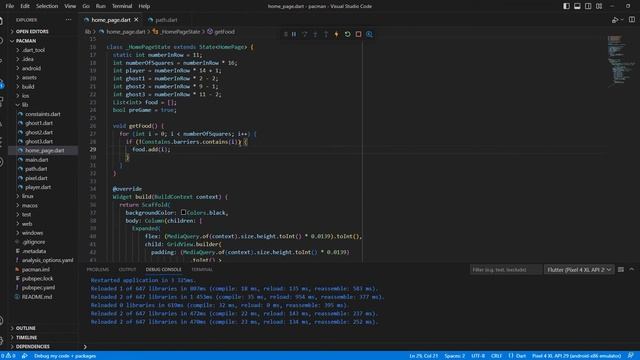Open the Widget Inspector icon

(369, 34)
